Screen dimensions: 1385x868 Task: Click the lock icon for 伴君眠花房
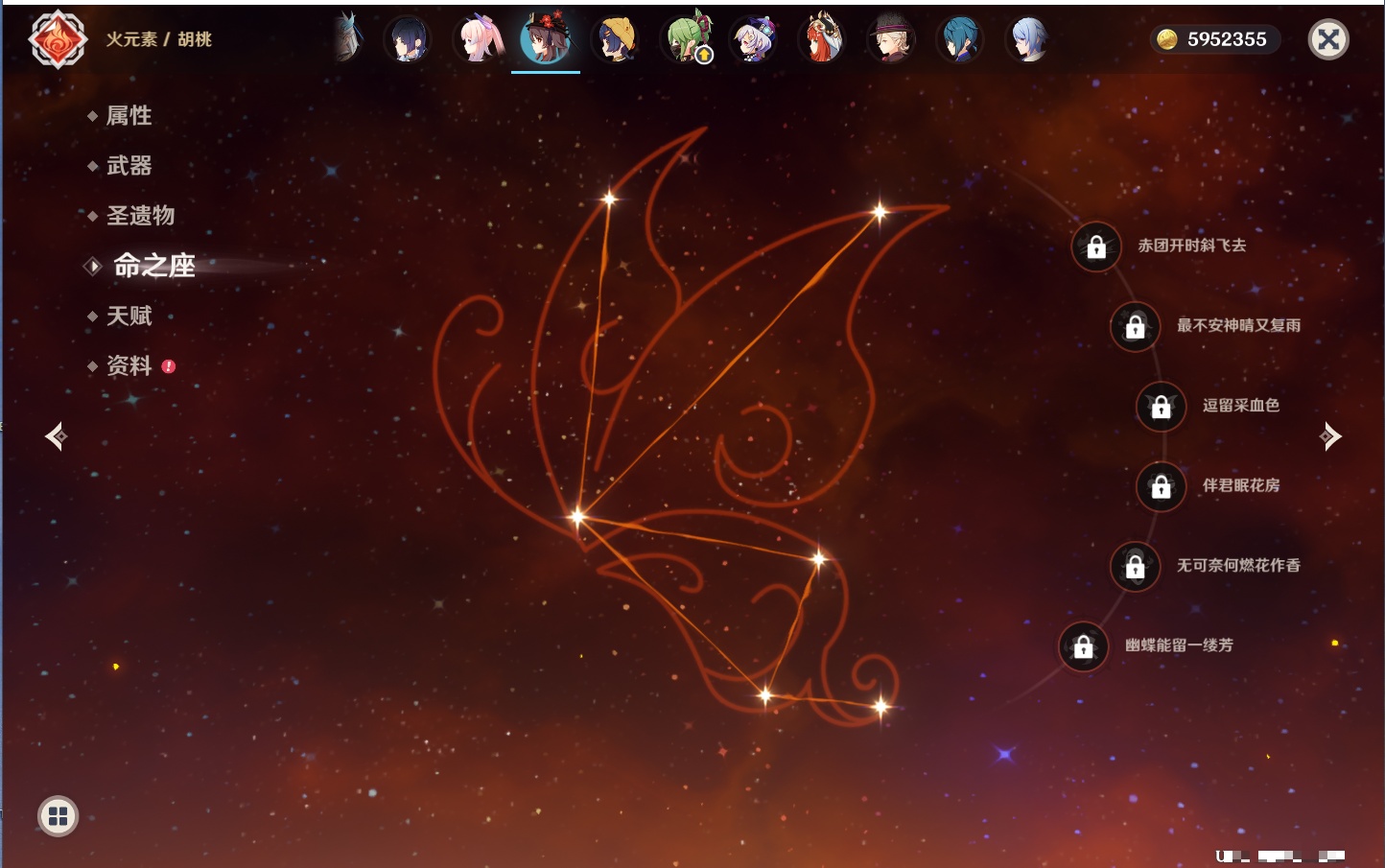(x=1161, y=486)
